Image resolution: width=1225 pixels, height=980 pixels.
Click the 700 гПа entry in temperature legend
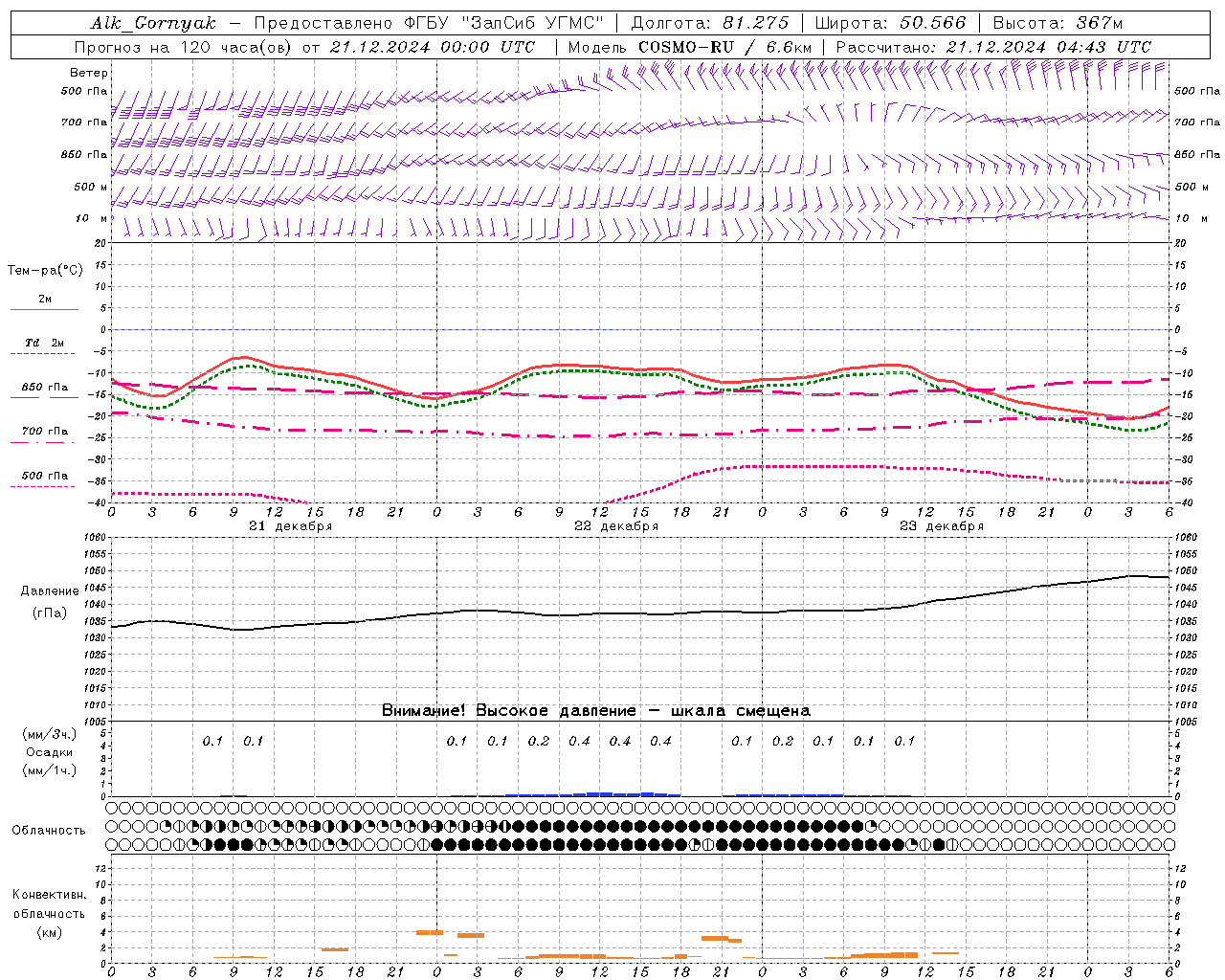pyautogui.click(x=44, y=432)
